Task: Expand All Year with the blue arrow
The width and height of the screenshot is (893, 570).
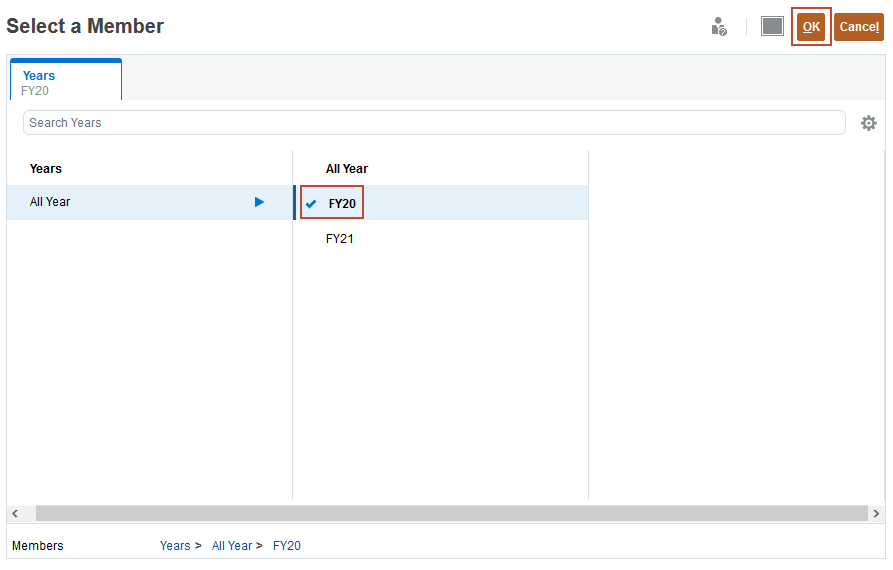Action: tap(259, 202)
